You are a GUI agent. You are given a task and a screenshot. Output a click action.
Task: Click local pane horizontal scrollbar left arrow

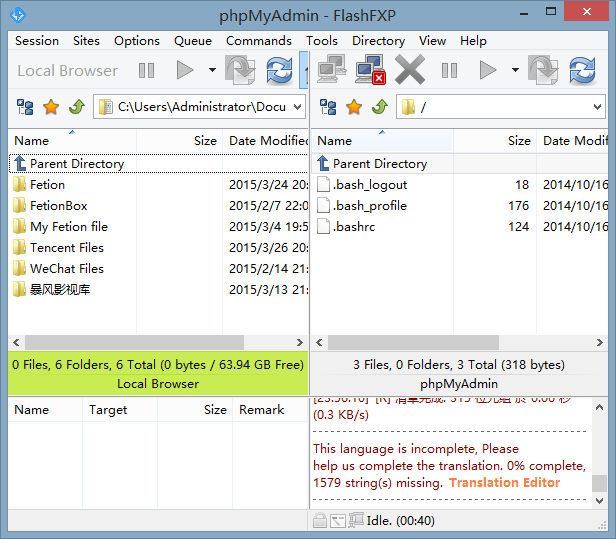click(x=16, y=343)
